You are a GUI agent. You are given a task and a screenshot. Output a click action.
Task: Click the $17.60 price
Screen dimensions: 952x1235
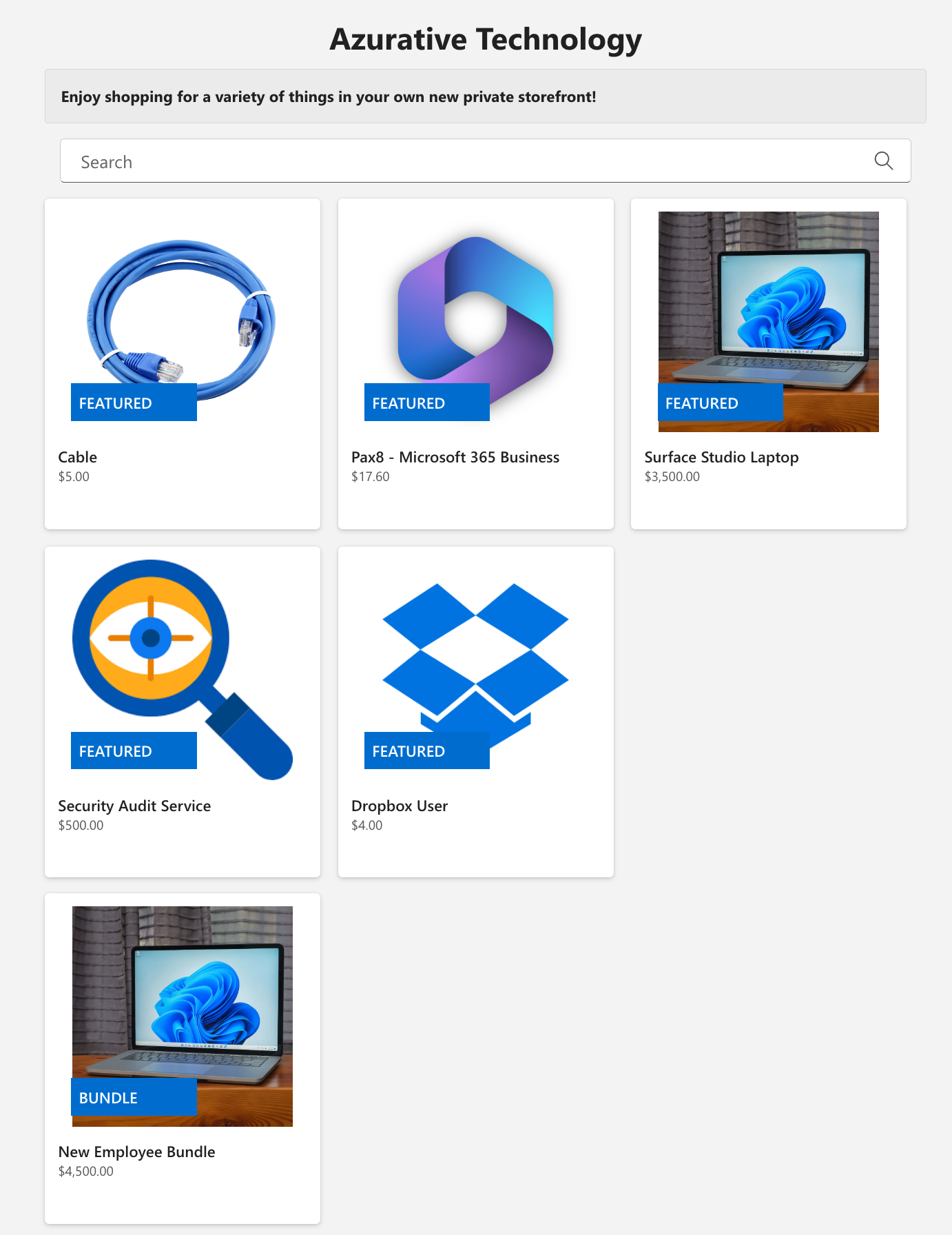point(371,476)
